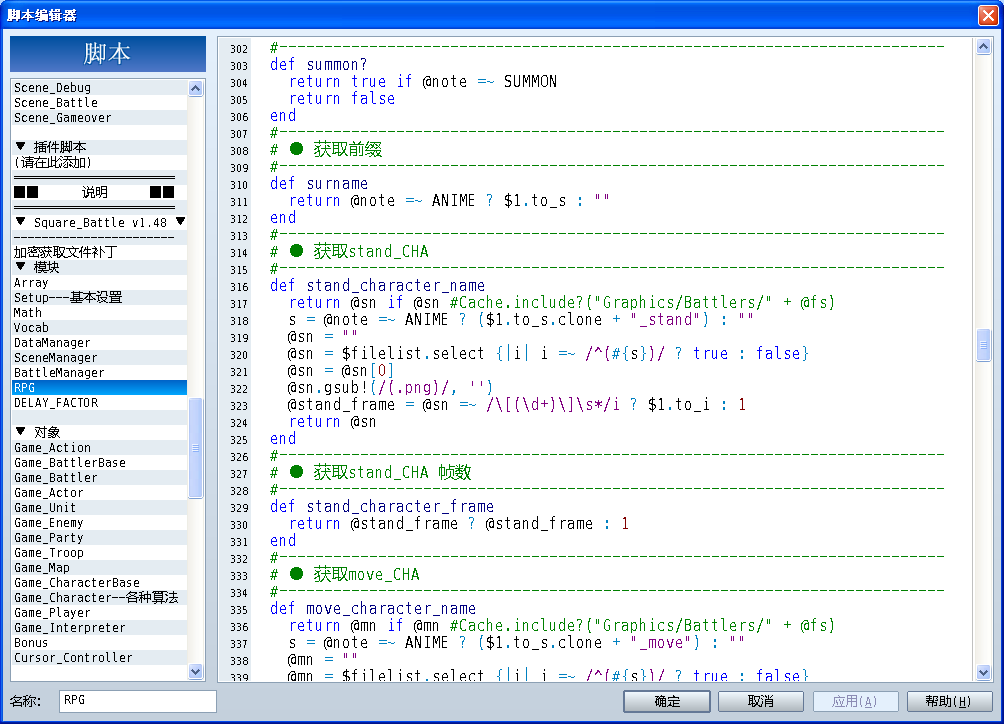Image resolution: width=1004 pixels, height=724 pixels.
Task: Select the ▼ 插件脚本 section entry
Action: click(100, 147)
